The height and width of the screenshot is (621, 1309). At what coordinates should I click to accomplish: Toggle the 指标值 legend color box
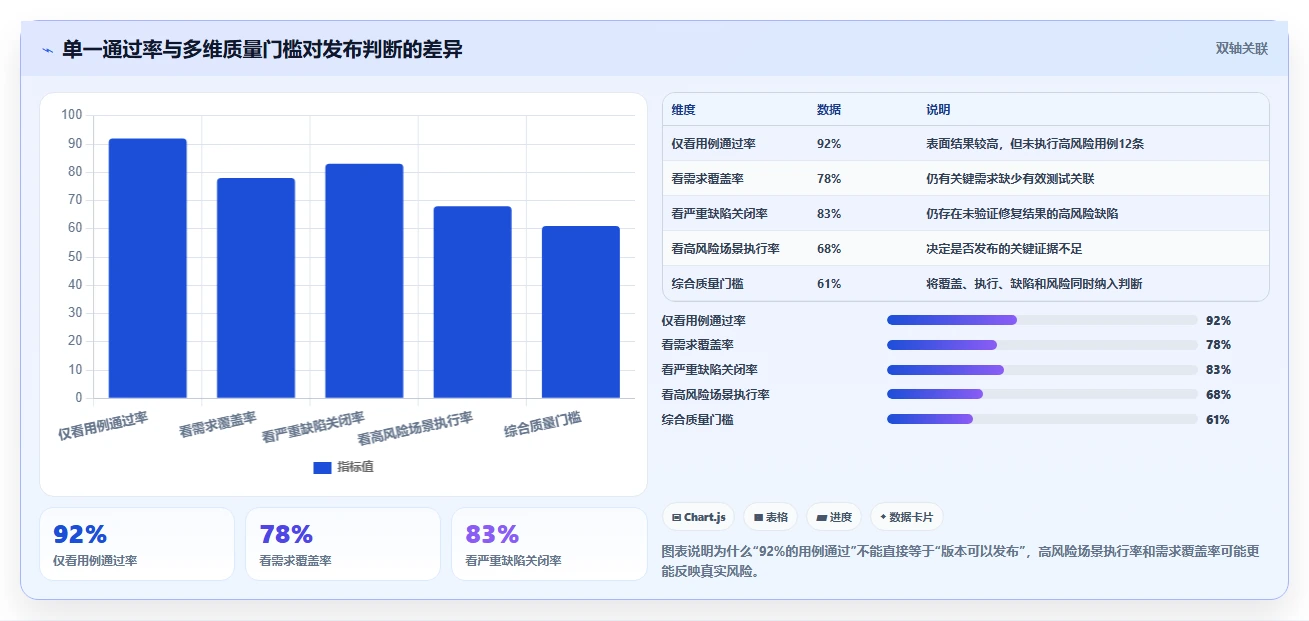322,468
